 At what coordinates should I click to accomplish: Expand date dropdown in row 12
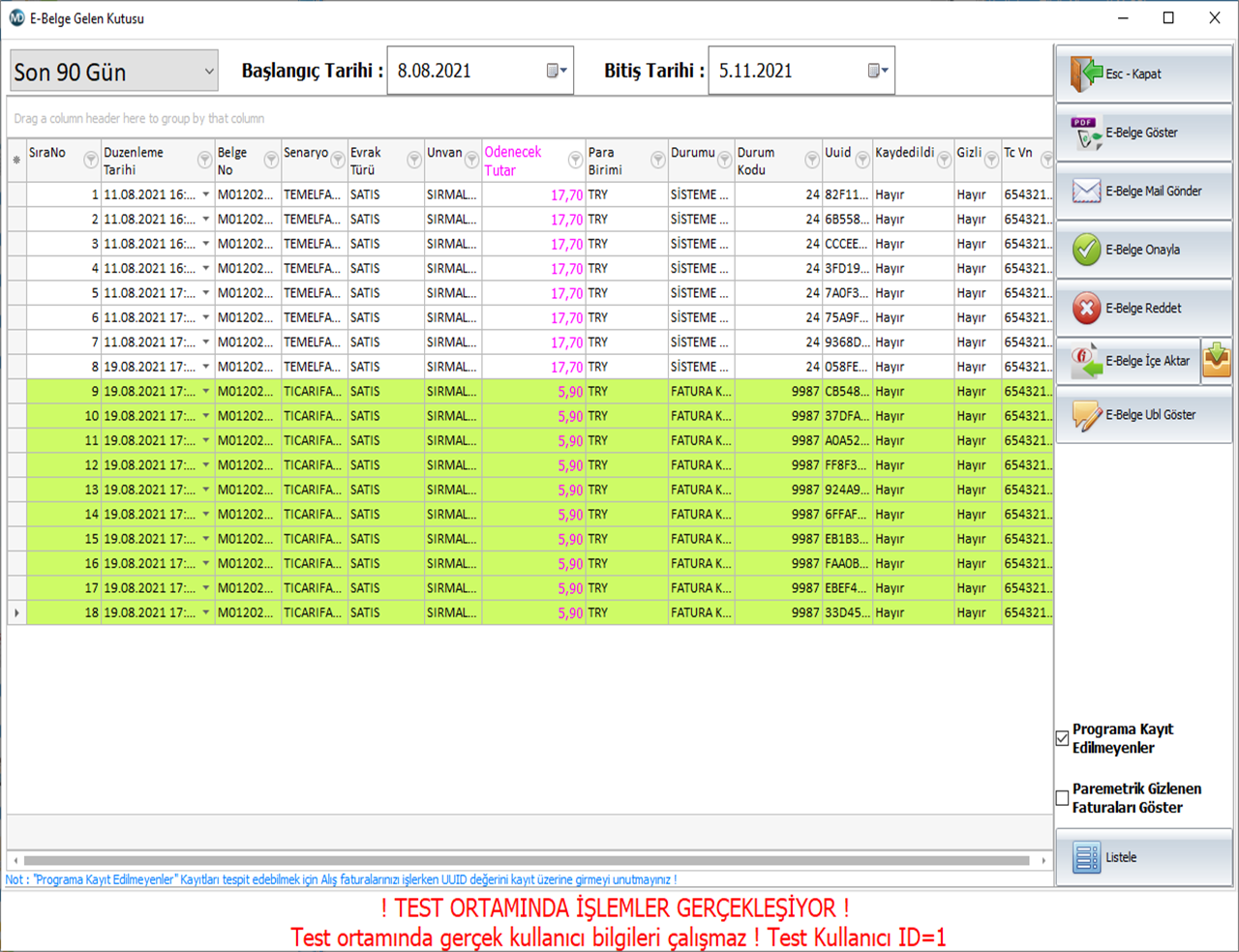(x=206, y=465)
